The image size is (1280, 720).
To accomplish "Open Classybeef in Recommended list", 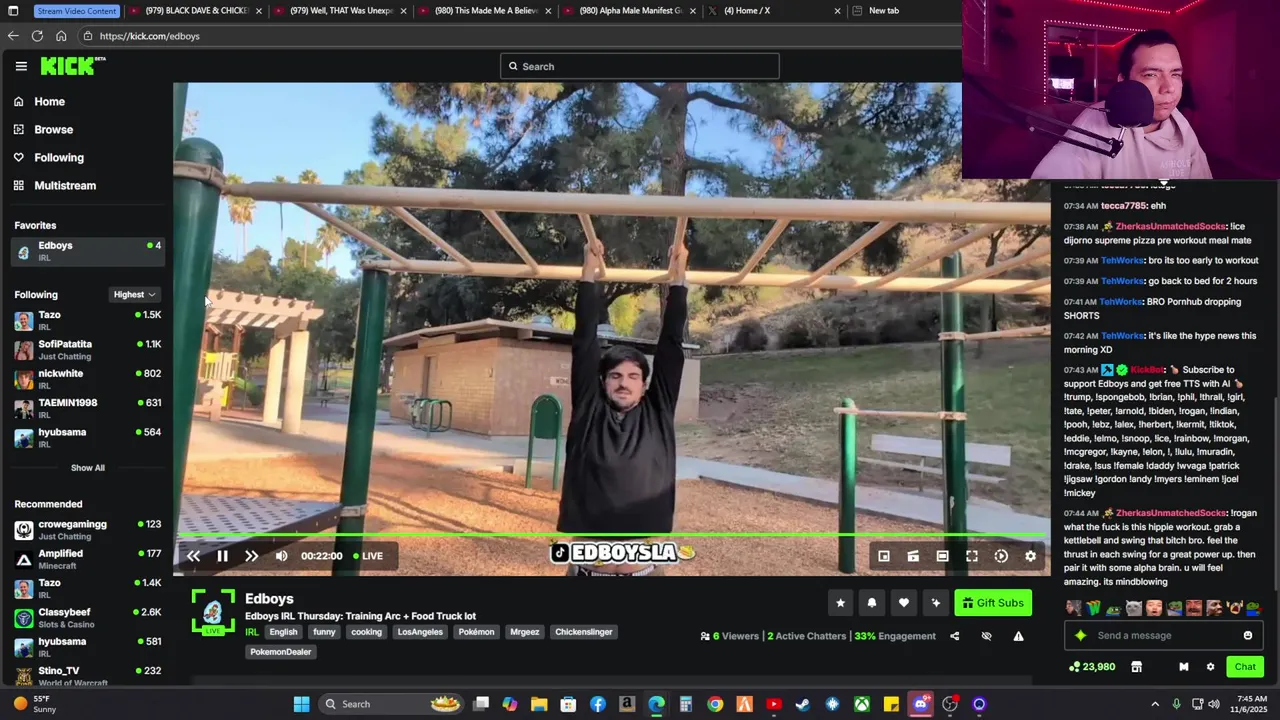I will click(87, 617).
